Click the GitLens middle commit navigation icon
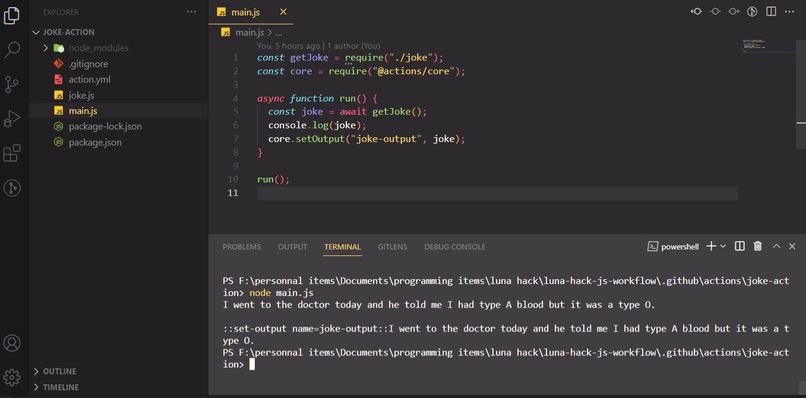This screenshot has width=806, height=398. click(715, 11)
